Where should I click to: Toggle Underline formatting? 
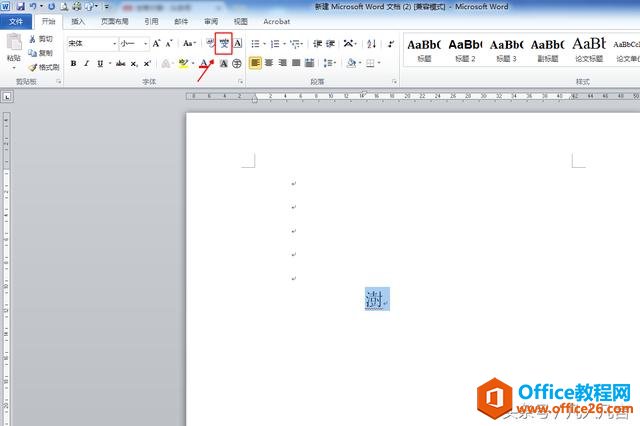[100, 64]
